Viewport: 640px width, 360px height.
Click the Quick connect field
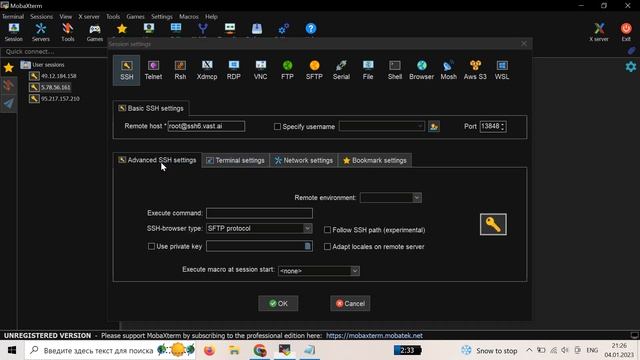pyautogui.click(x=53, y=52)
